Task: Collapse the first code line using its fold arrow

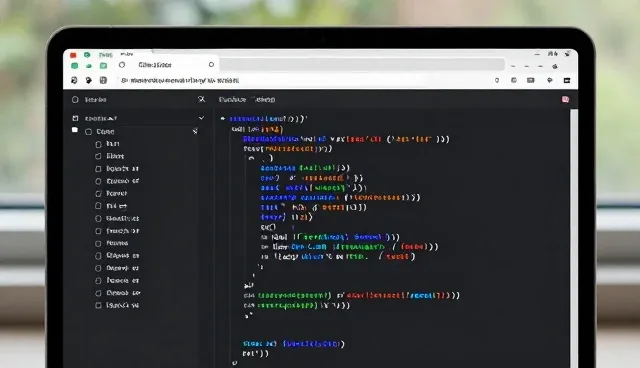Action: [222, 118]
